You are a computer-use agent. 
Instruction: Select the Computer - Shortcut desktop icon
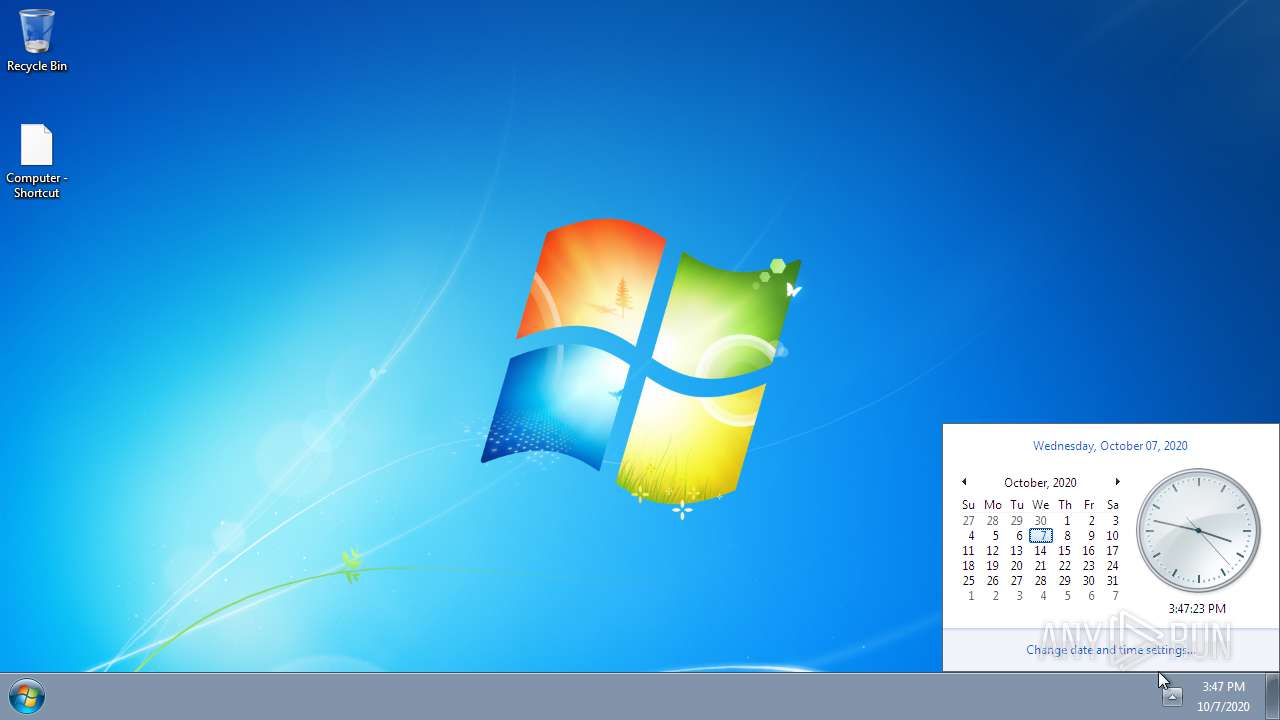(37, 161)
